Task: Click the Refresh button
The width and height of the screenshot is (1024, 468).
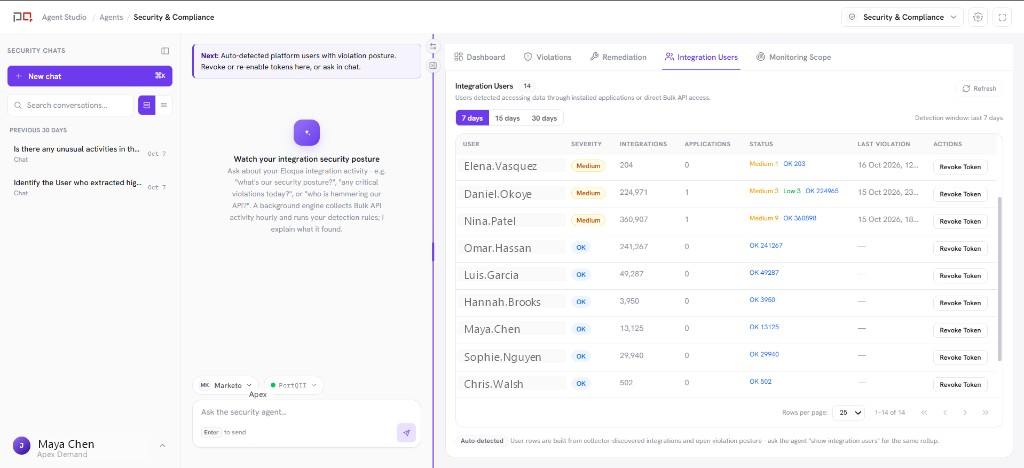Action: point(978,89)
